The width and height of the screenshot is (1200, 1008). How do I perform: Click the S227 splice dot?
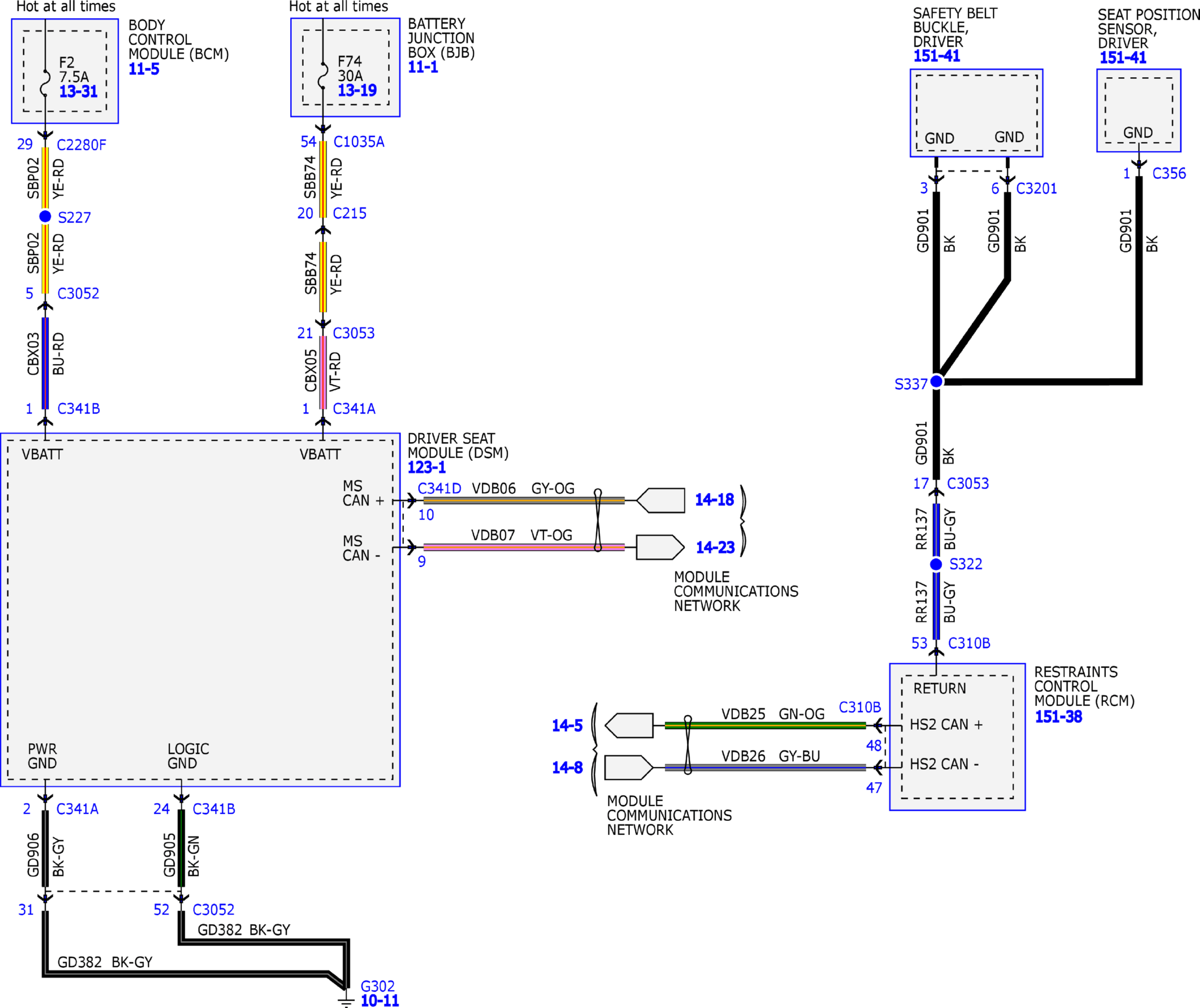(x=45, y=216)
